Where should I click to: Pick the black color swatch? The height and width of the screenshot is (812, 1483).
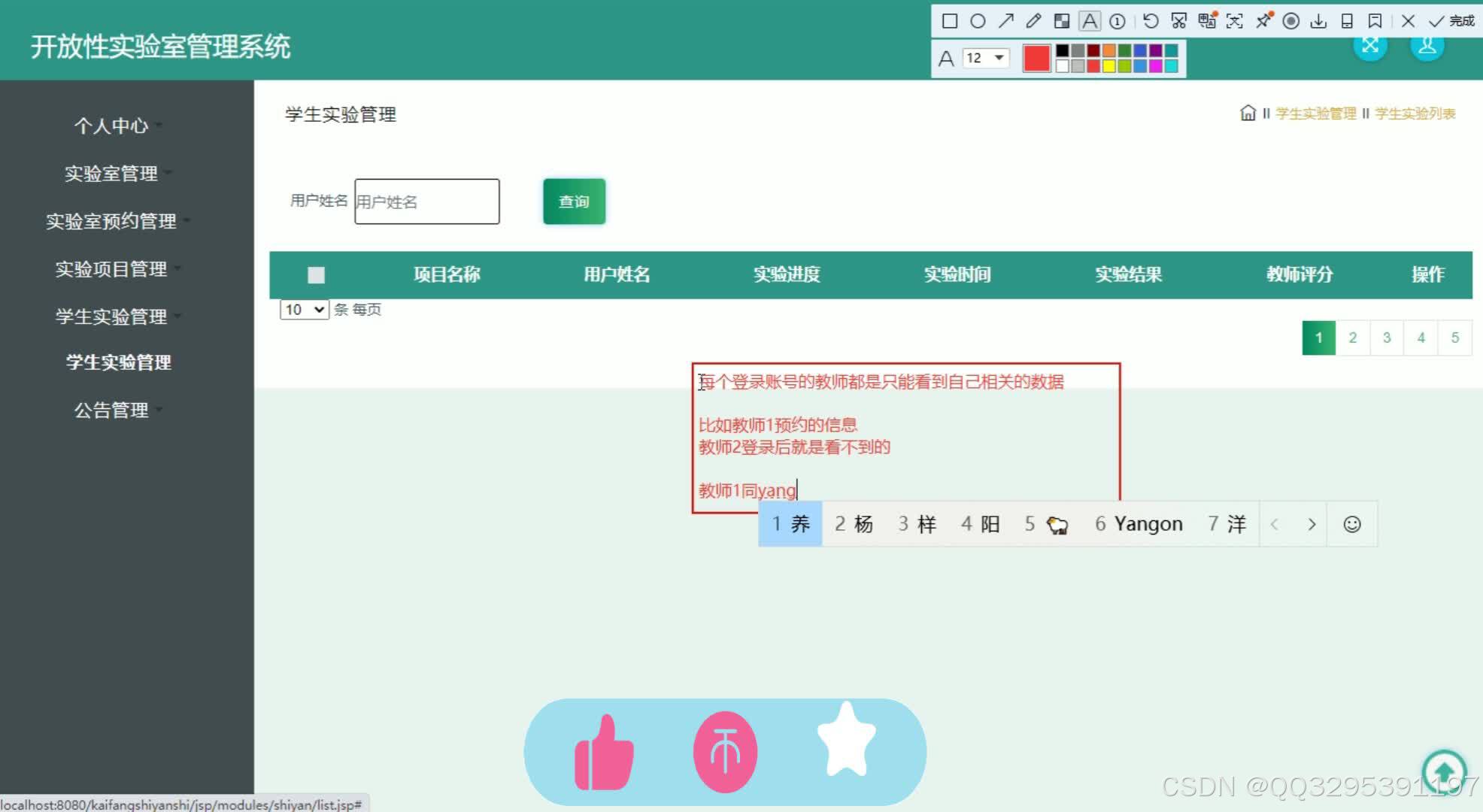pyautogui.click(x=1062, y=50)
